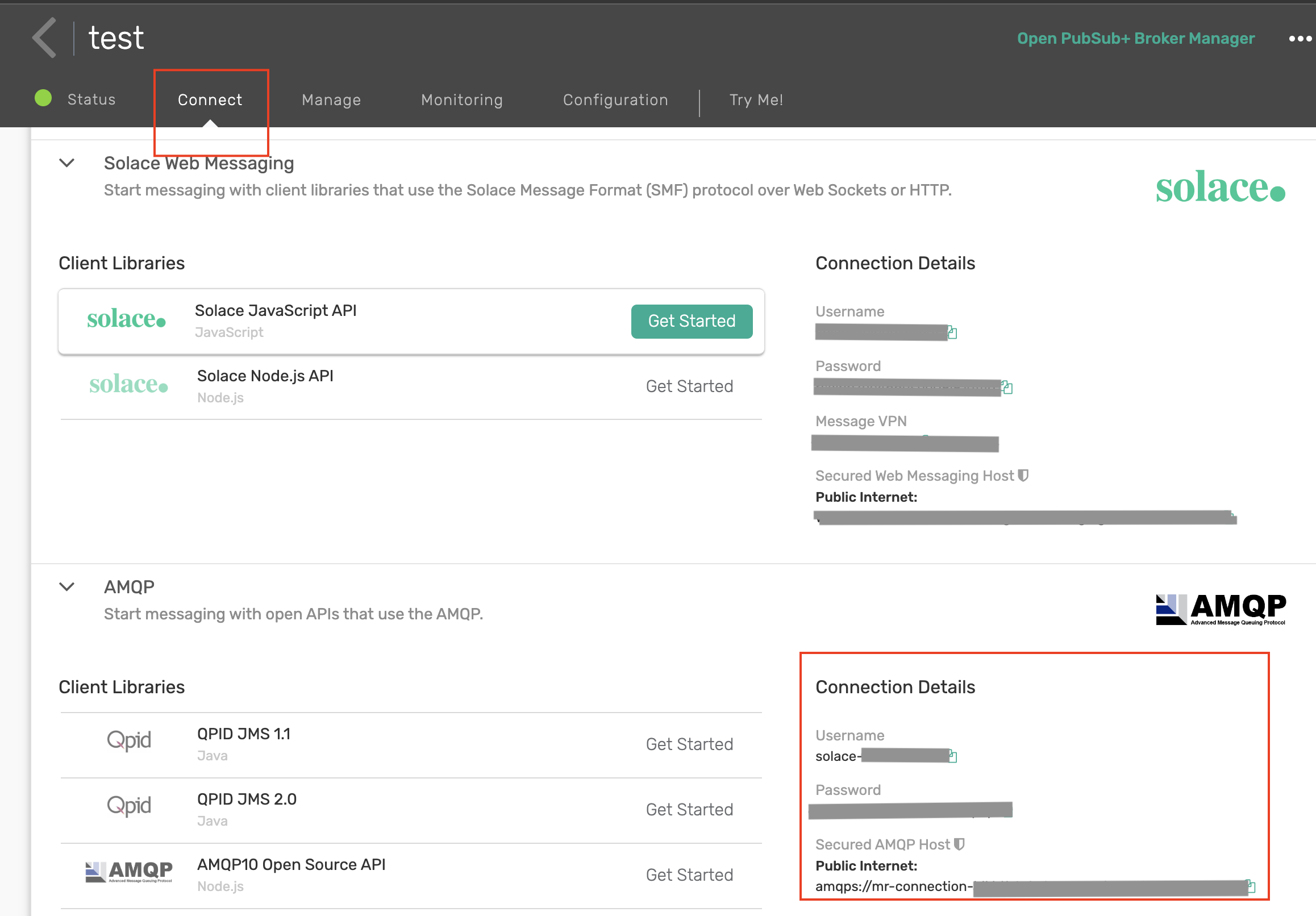
Task: Select the QPID JMS 1.1 library title
Action: (x=244, y=734)
